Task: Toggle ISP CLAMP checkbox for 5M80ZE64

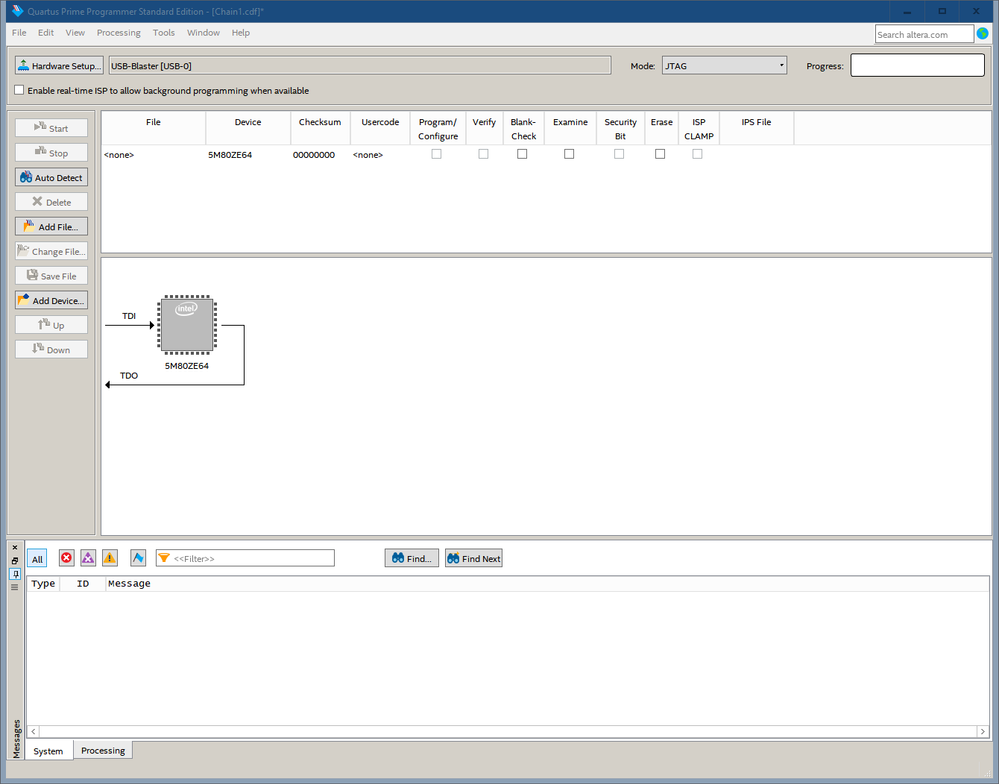Action: click(698, 154)
